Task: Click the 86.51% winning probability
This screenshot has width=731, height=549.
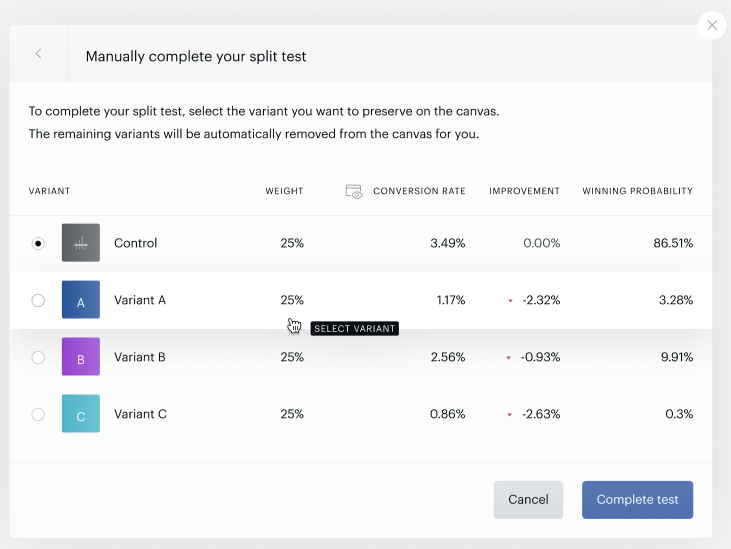Action: pyautogui.click(x=673, y=243)
